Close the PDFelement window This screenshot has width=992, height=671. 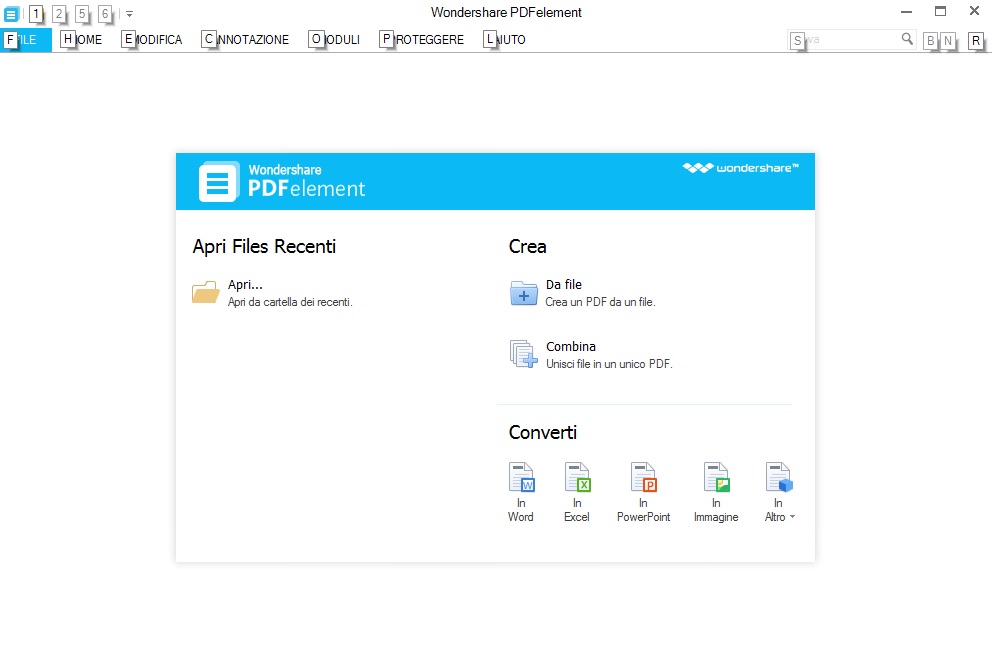pos(974,12)
